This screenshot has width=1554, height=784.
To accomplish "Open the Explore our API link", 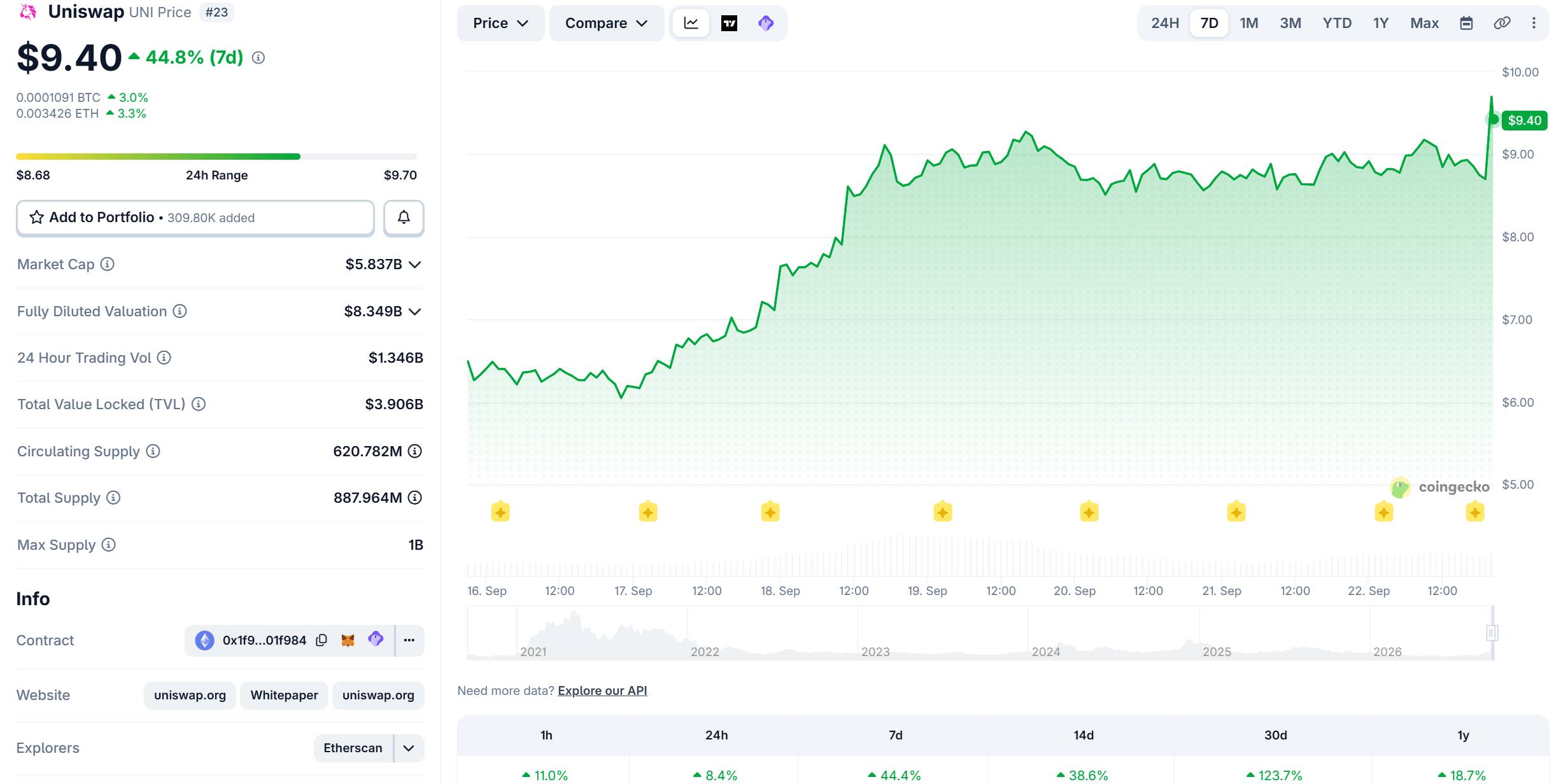I will click(602, 690).
